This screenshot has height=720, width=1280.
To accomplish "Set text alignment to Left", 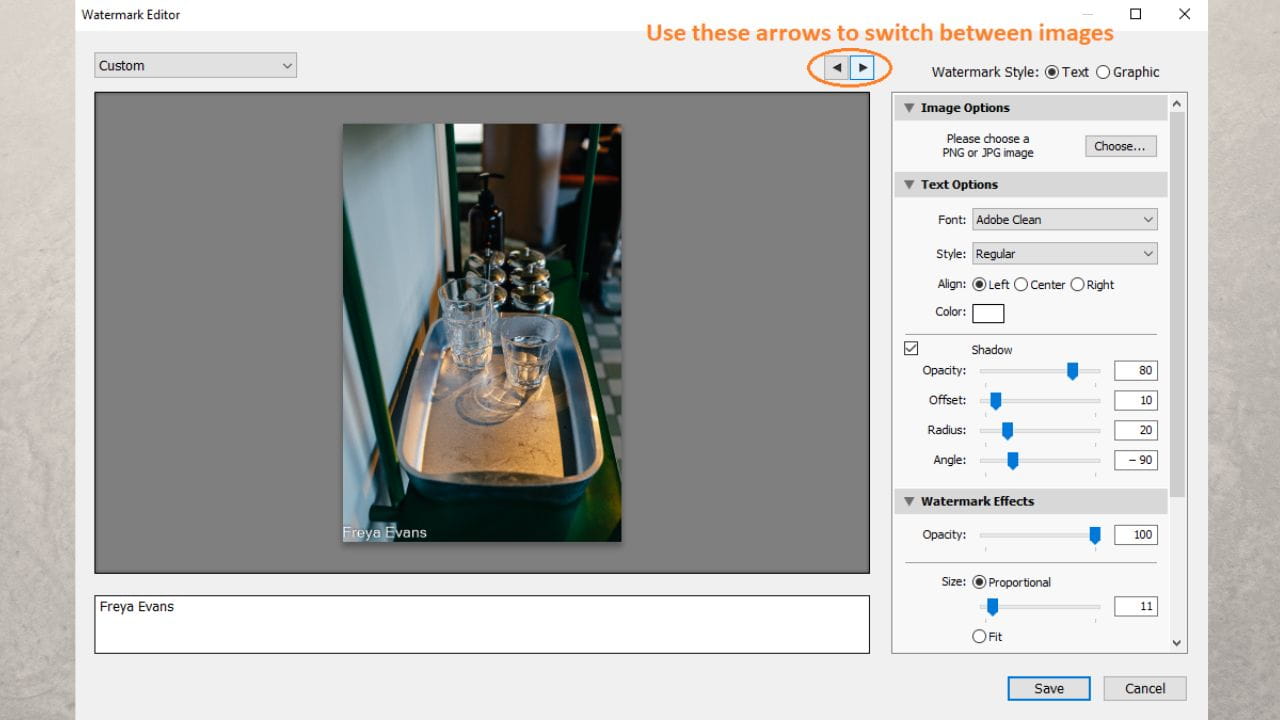I will coord(979,285).
